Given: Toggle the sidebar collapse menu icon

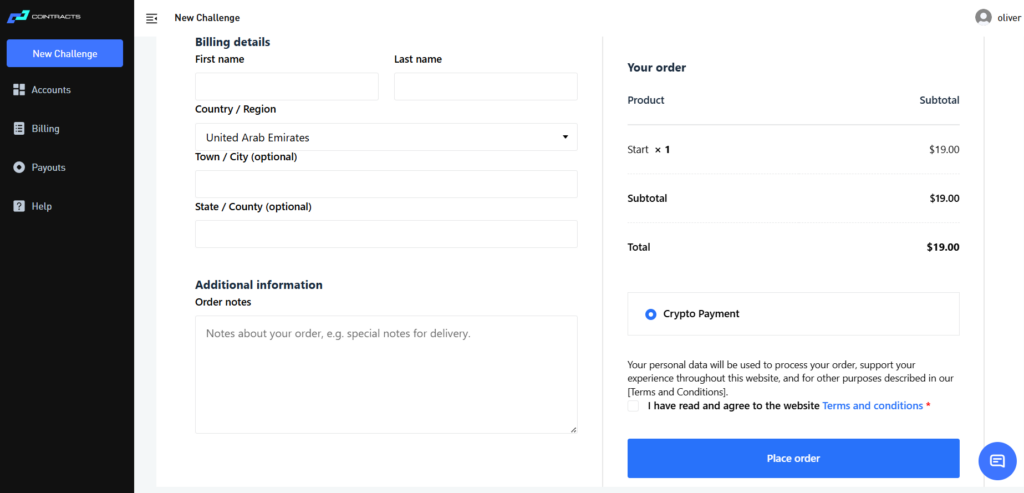Looking at the screenshot, I should coord(152,18).
